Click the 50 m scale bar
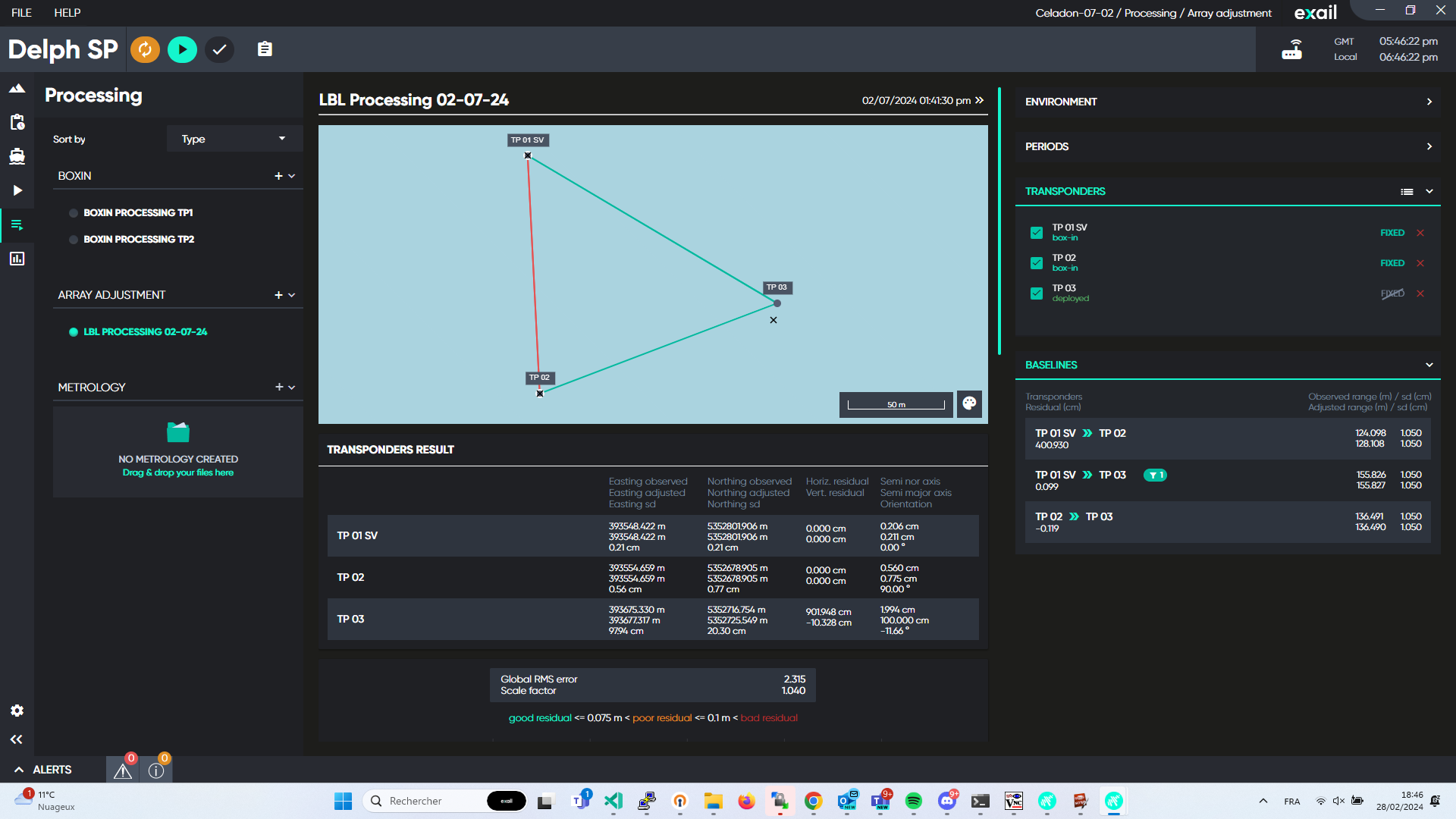1456x819 pixels. tap(896, 404)
